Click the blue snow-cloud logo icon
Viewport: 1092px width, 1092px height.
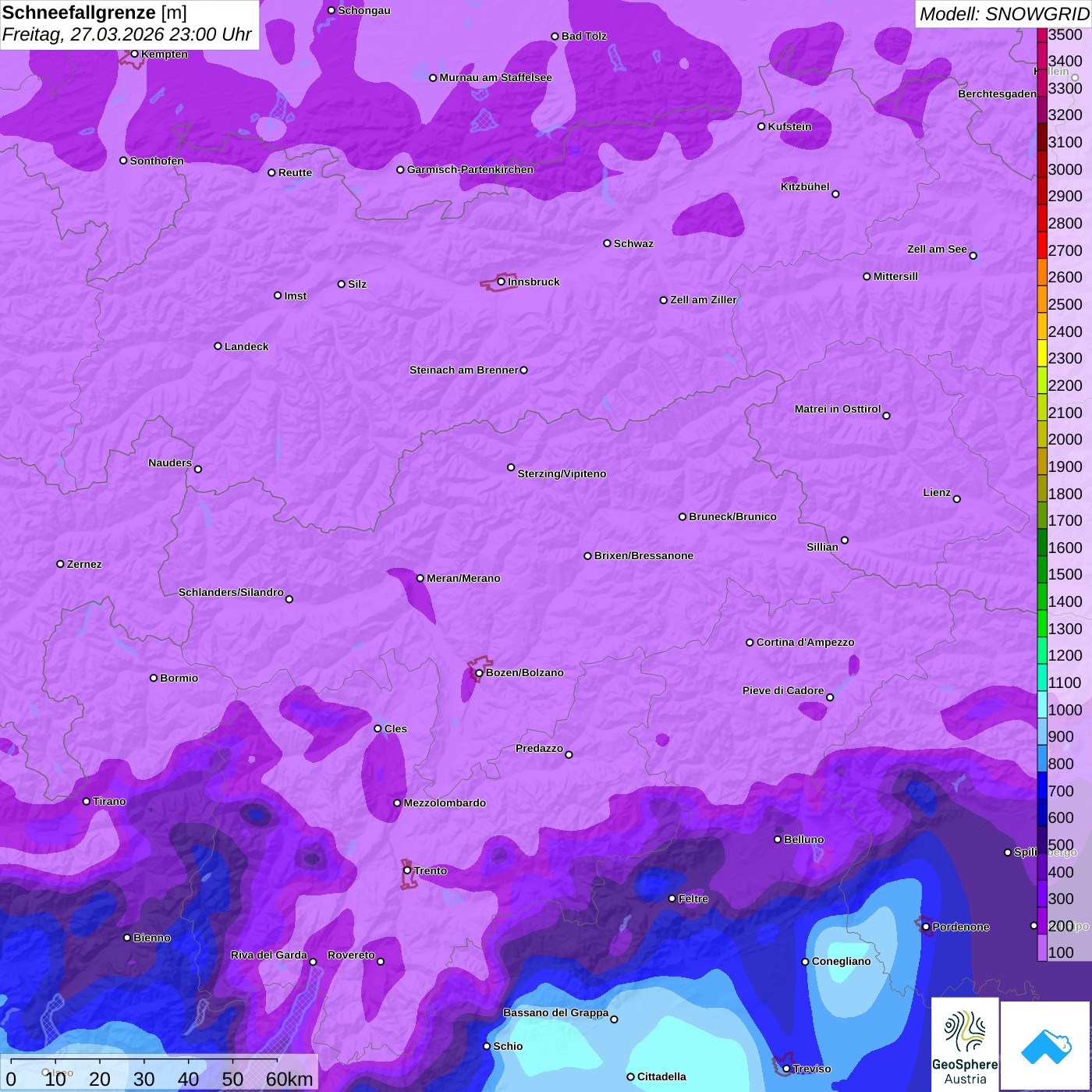[x=1046, y=1047]
